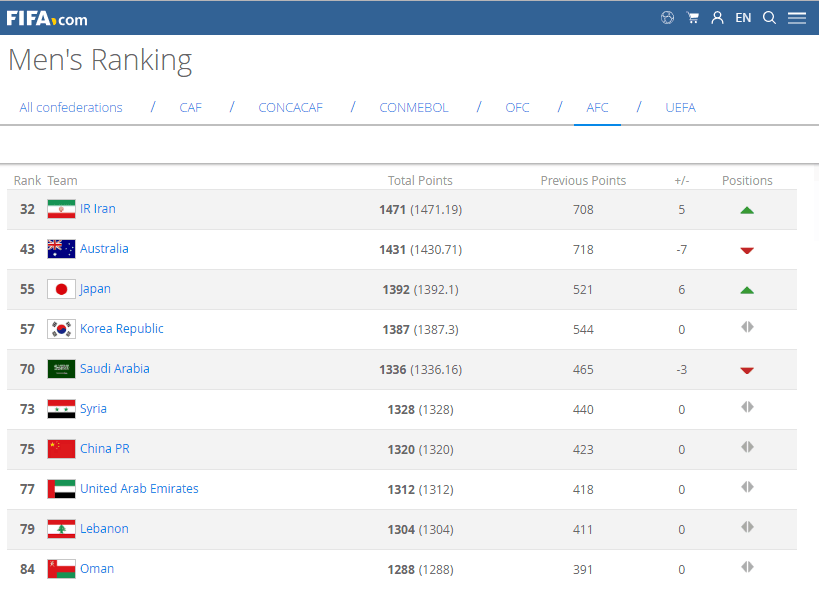The height and width of the screenshot is (589, 819).
Task: Click the Men's Ranking page heading
Action: click(100, 60)
